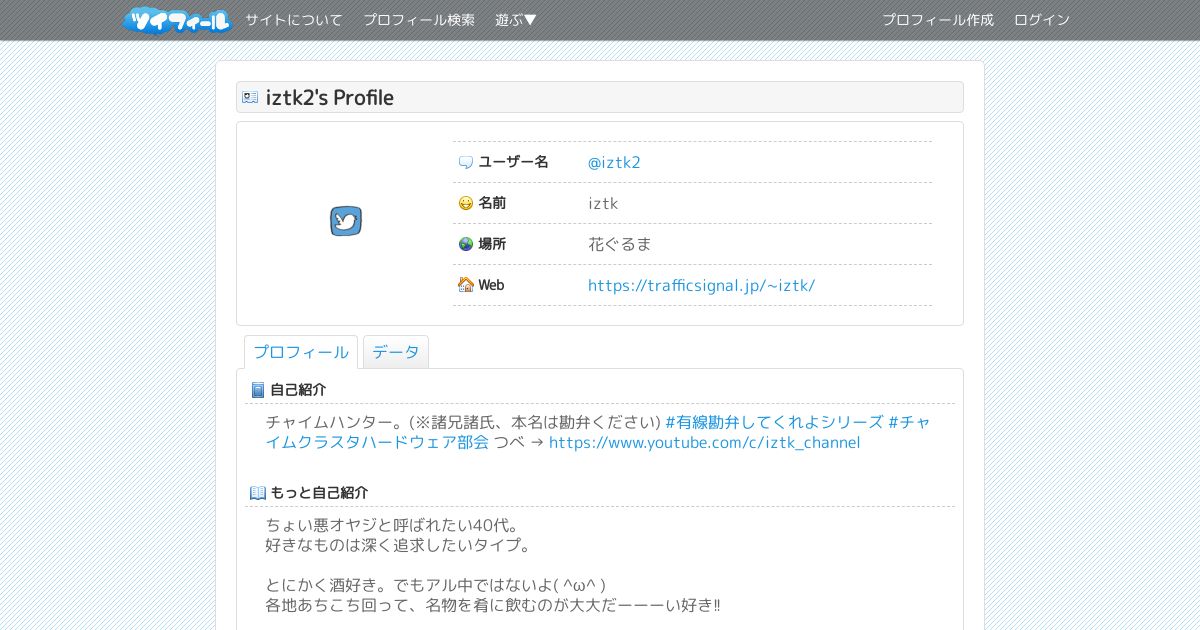
Task: Switch to the データ tab
Action: (396, 352)
